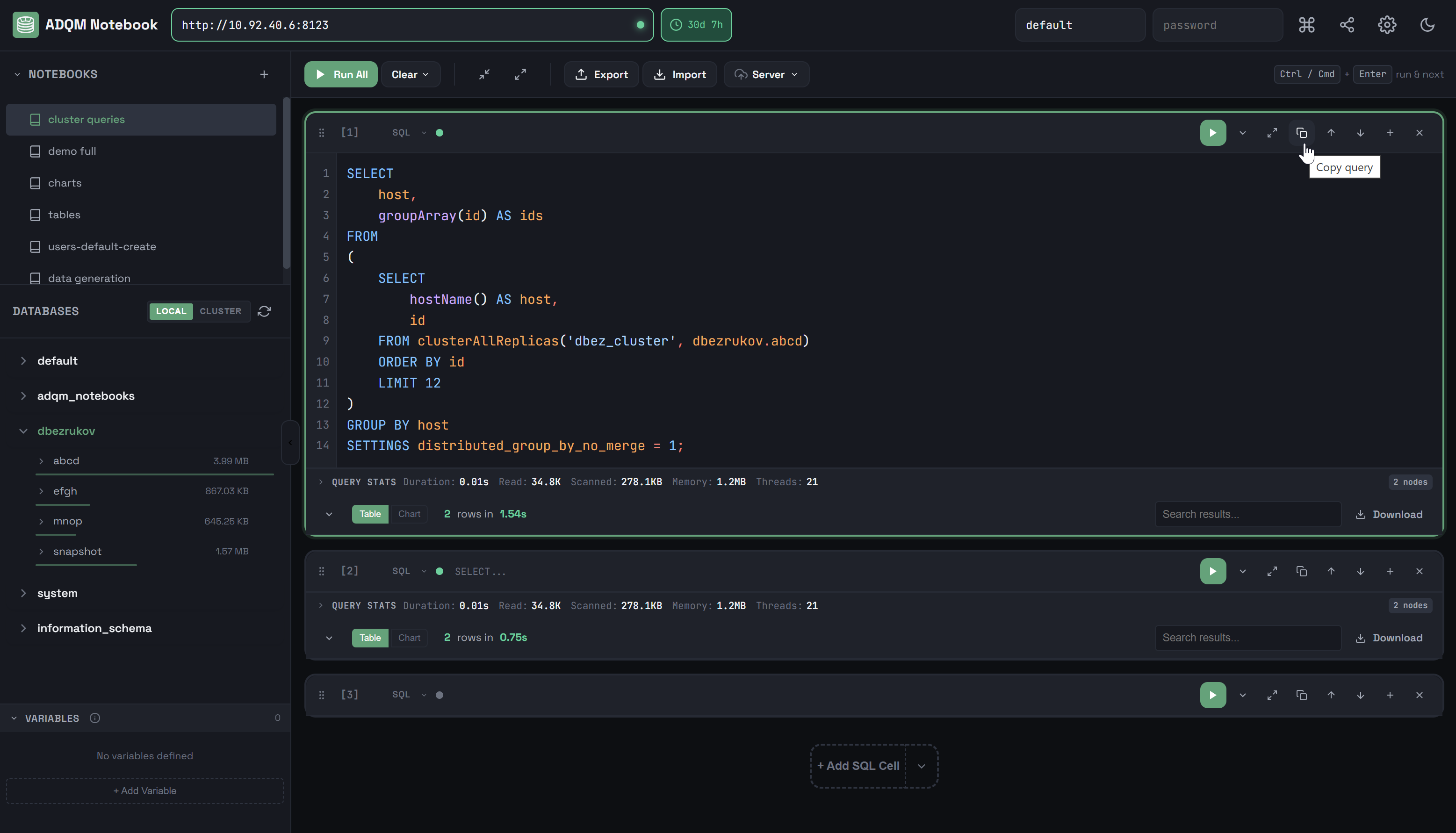Click Add Variable button
This screenshot has width=1456, height=833.
coord(145,790)
